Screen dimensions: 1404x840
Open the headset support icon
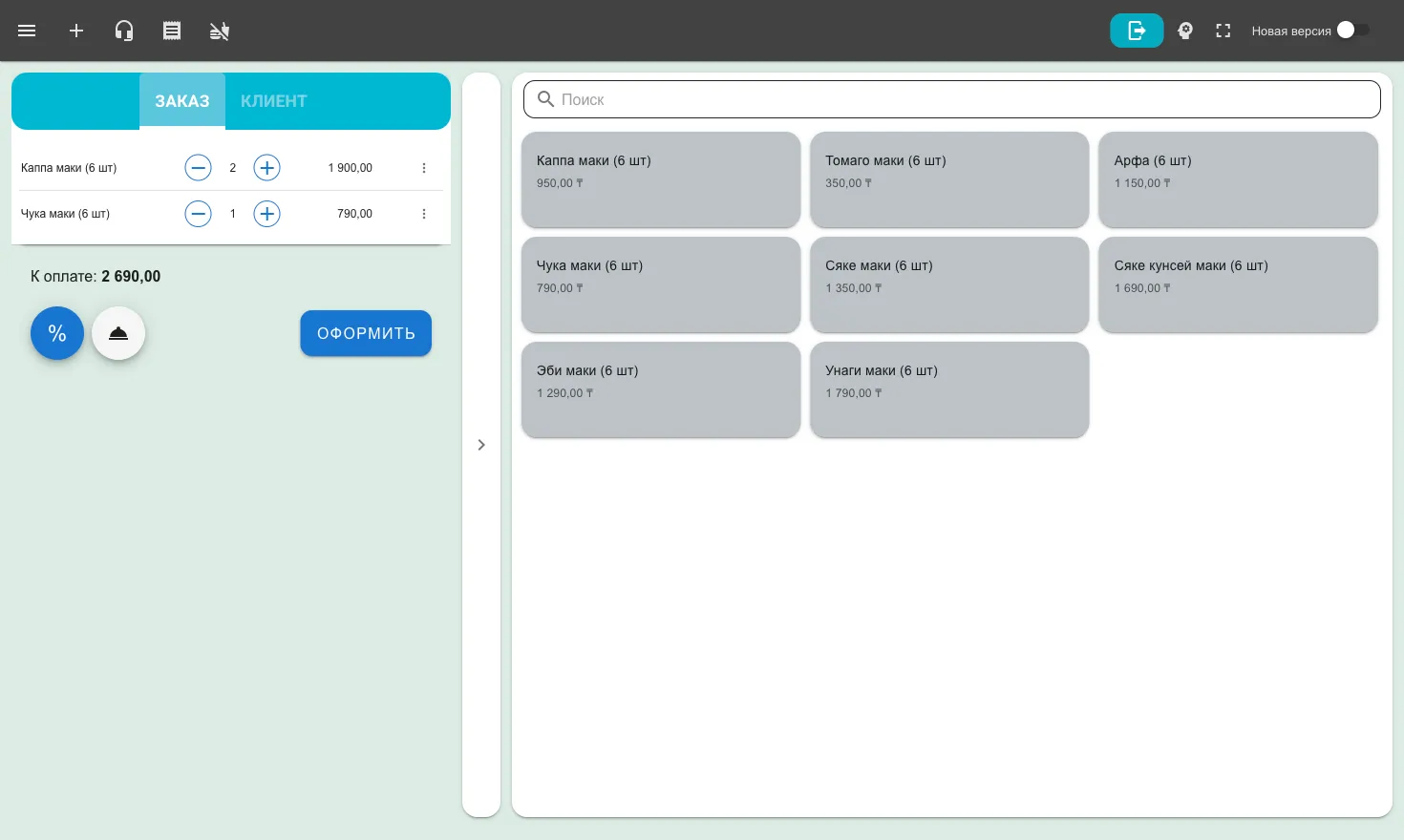pos(124,31)
